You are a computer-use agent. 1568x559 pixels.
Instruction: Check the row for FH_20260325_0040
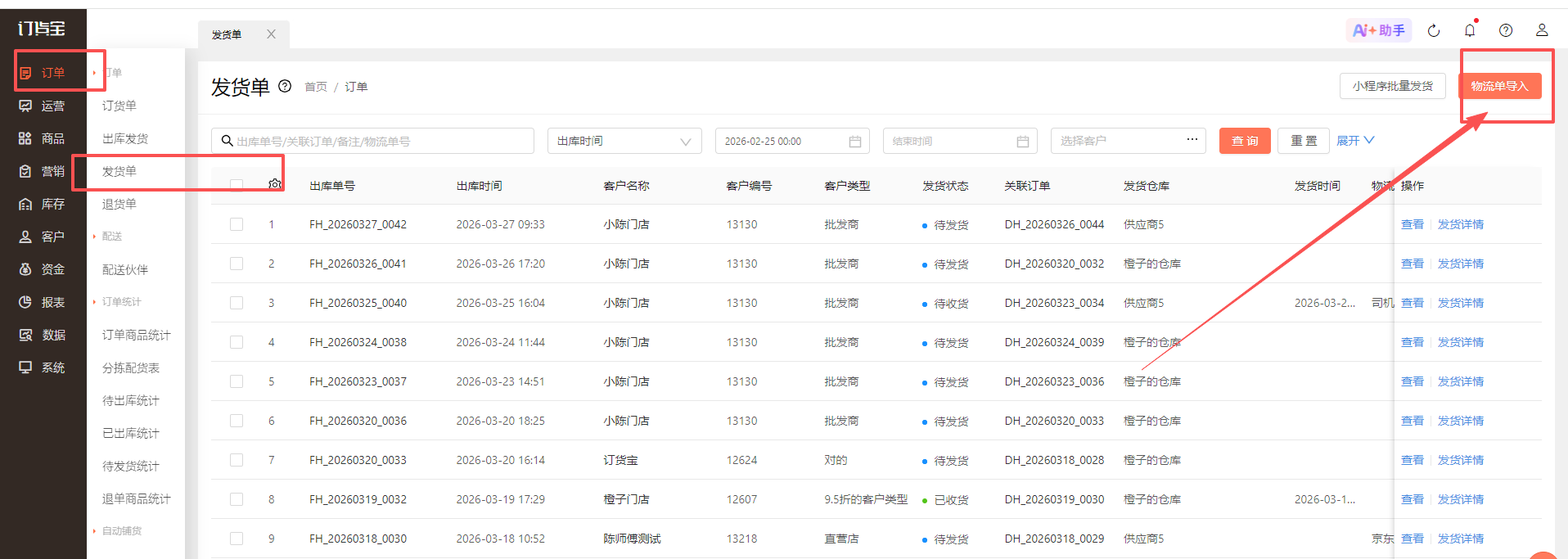click(237, 303)
